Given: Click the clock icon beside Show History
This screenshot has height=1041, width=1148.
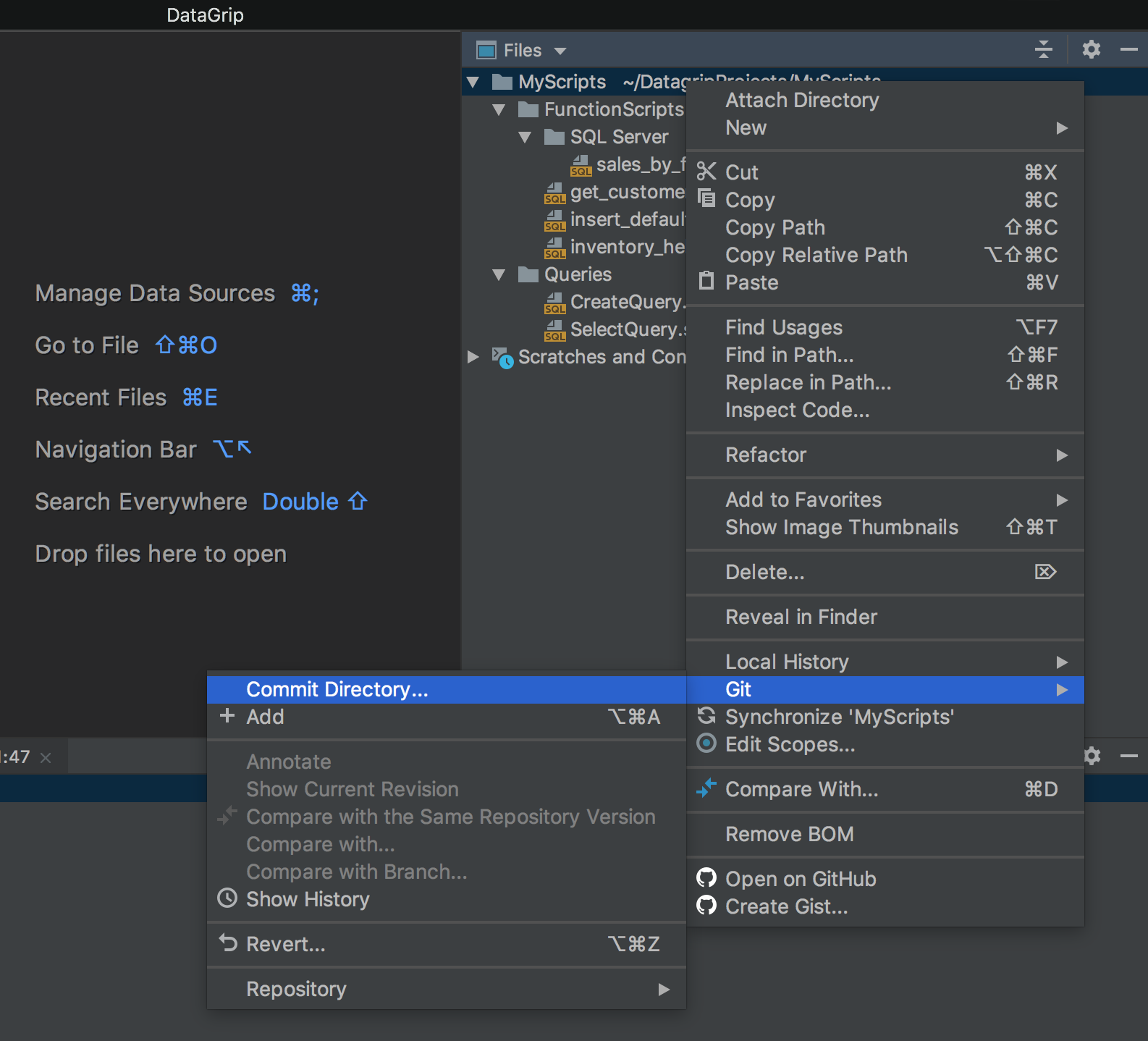Looking at the screenshot, I should 227,898.
